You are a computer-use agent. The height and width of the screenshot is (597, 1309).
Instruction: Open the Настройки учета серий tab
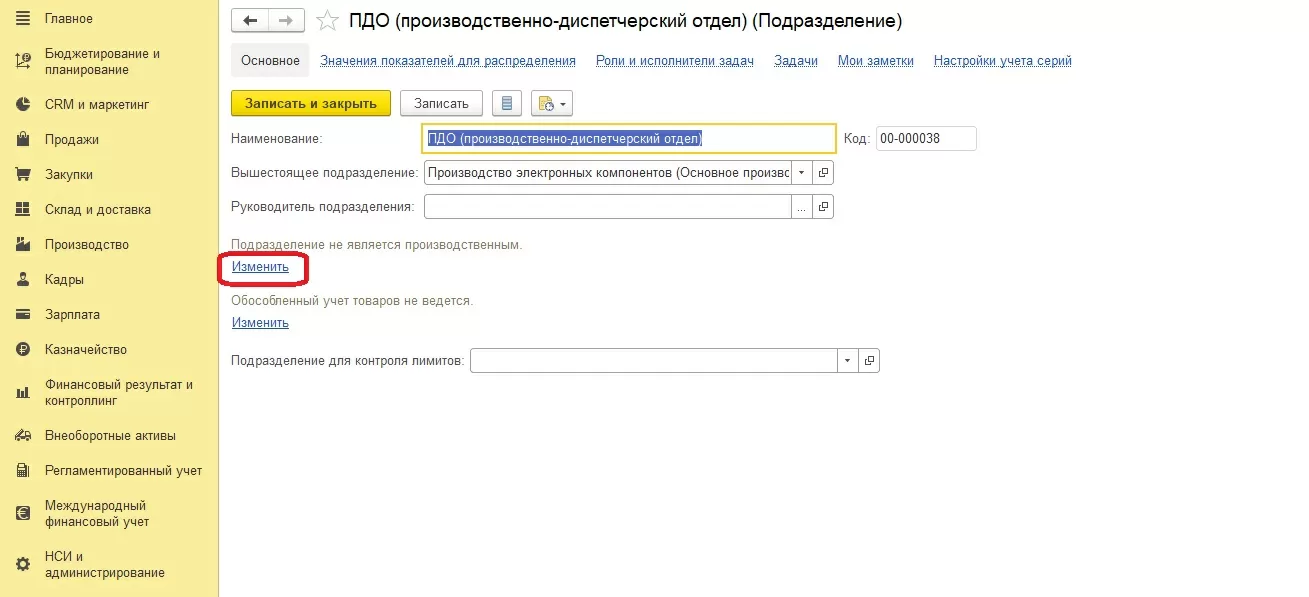(x=1003, y=61)
